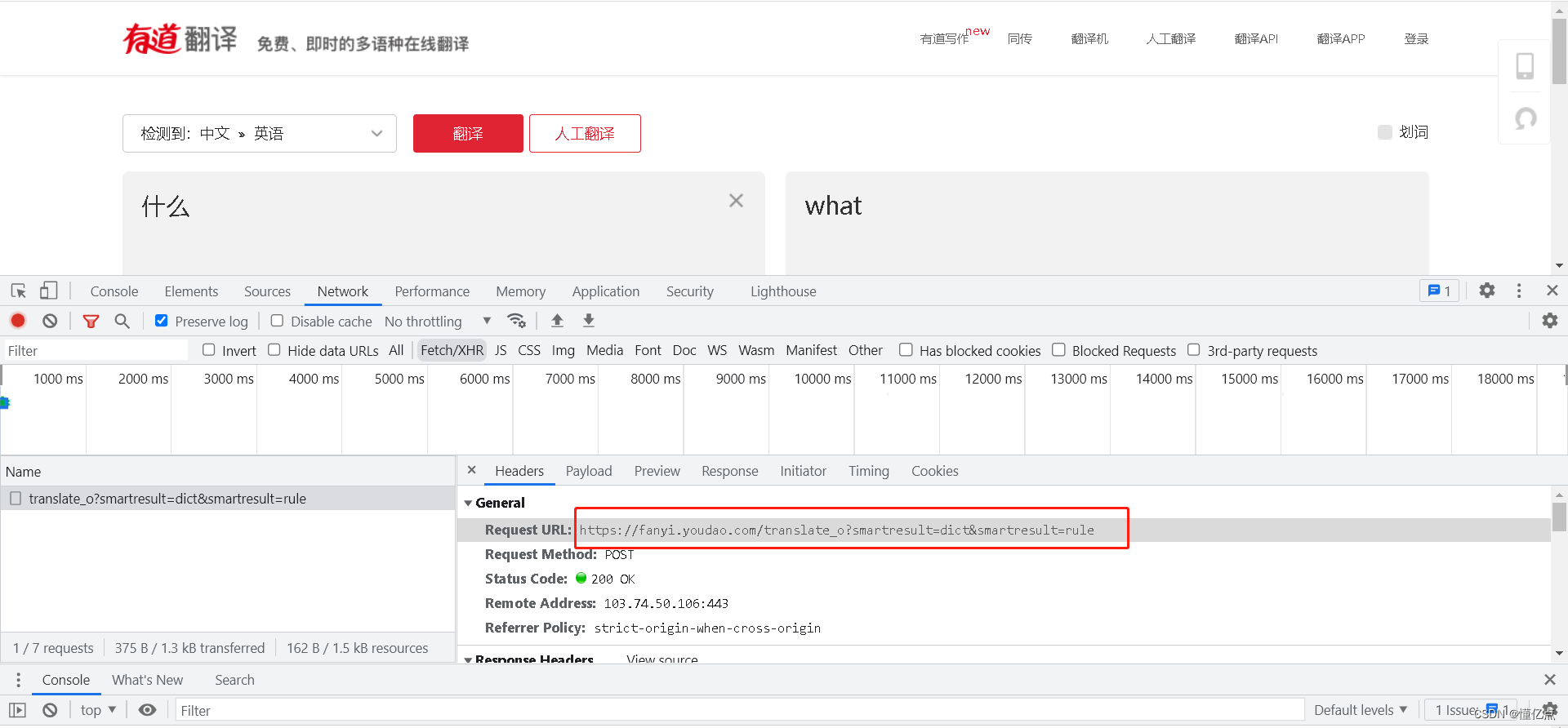
Task: Check Has blocked cookies
Action: click(x=906, y=350)
